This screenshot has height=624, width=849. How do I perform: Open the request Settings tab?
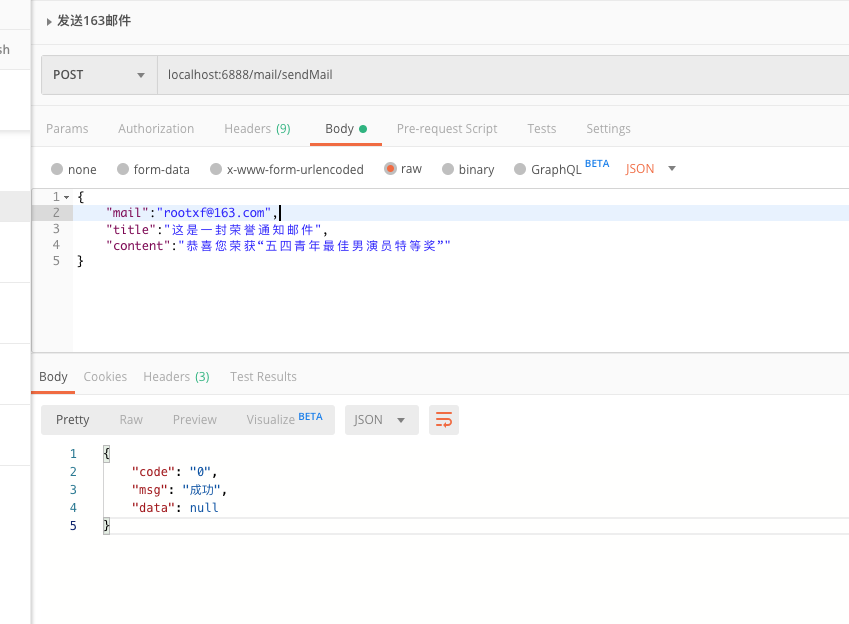click(608, 129)
